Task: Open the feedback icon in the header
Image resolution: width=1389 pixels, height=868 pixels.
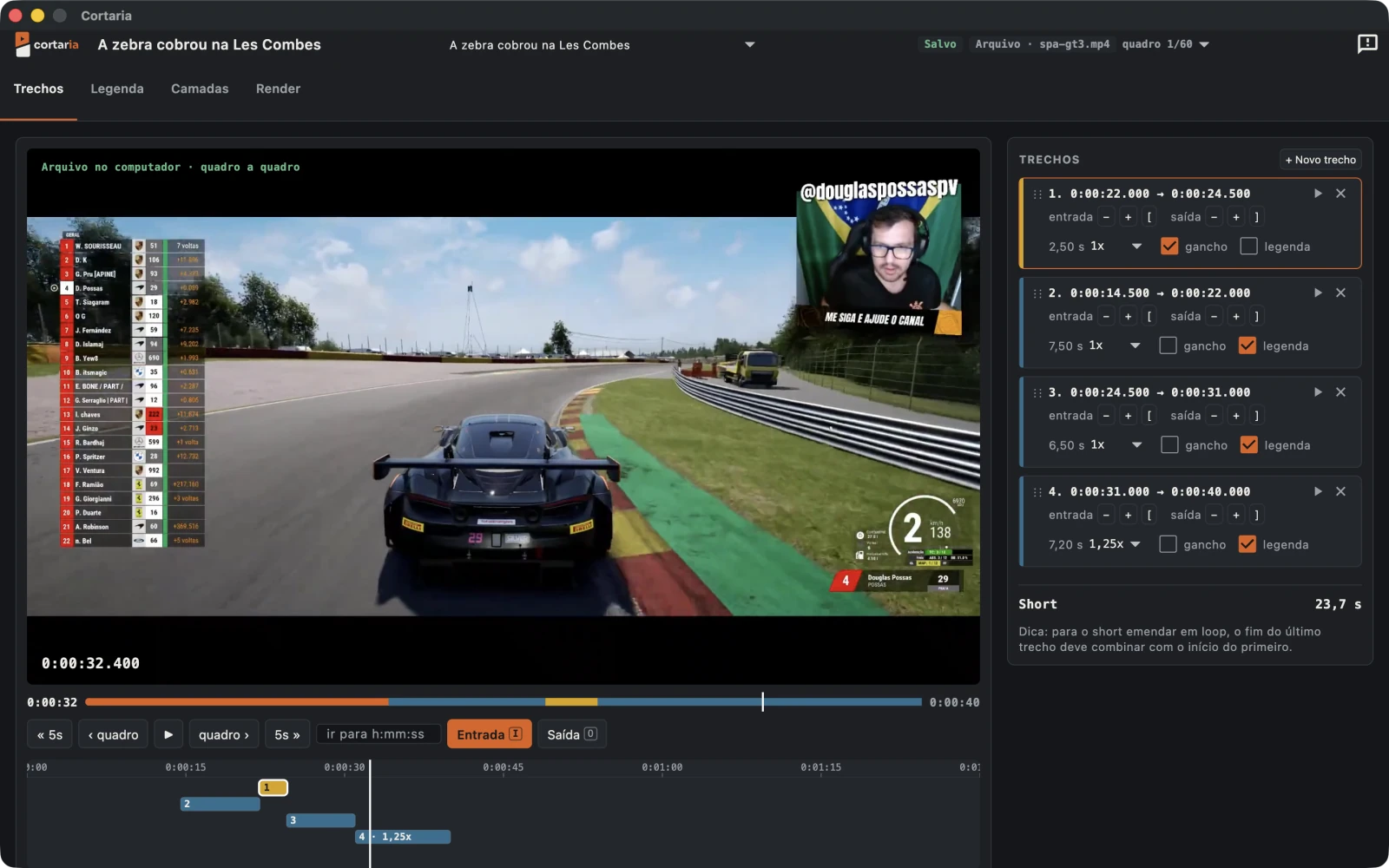Action: (1367, 44)
